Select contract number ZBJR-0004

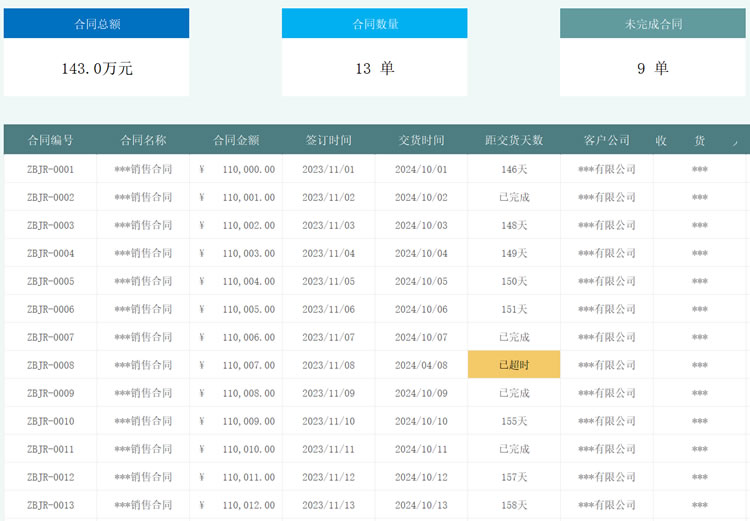(50, 253)
